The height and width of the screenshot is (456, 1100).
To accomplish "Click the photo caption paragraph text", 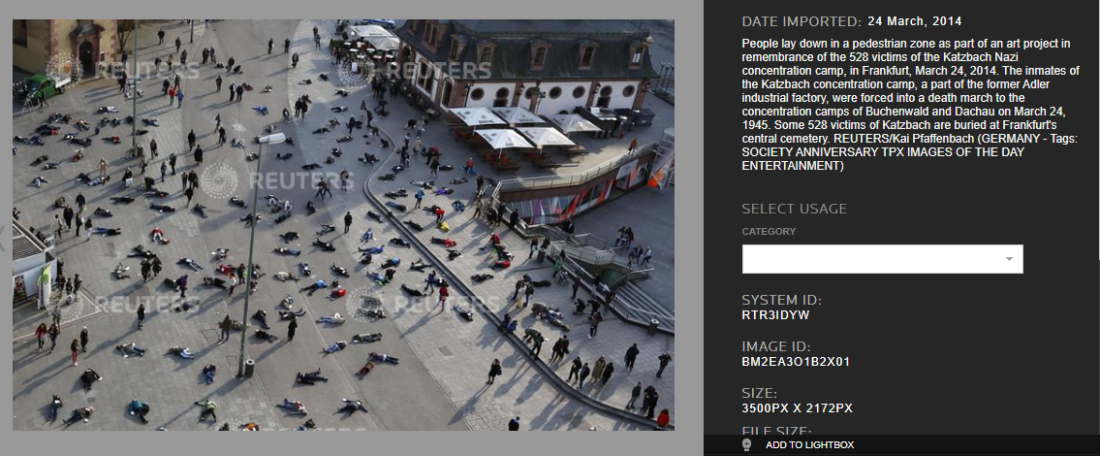I will [906, 105].
